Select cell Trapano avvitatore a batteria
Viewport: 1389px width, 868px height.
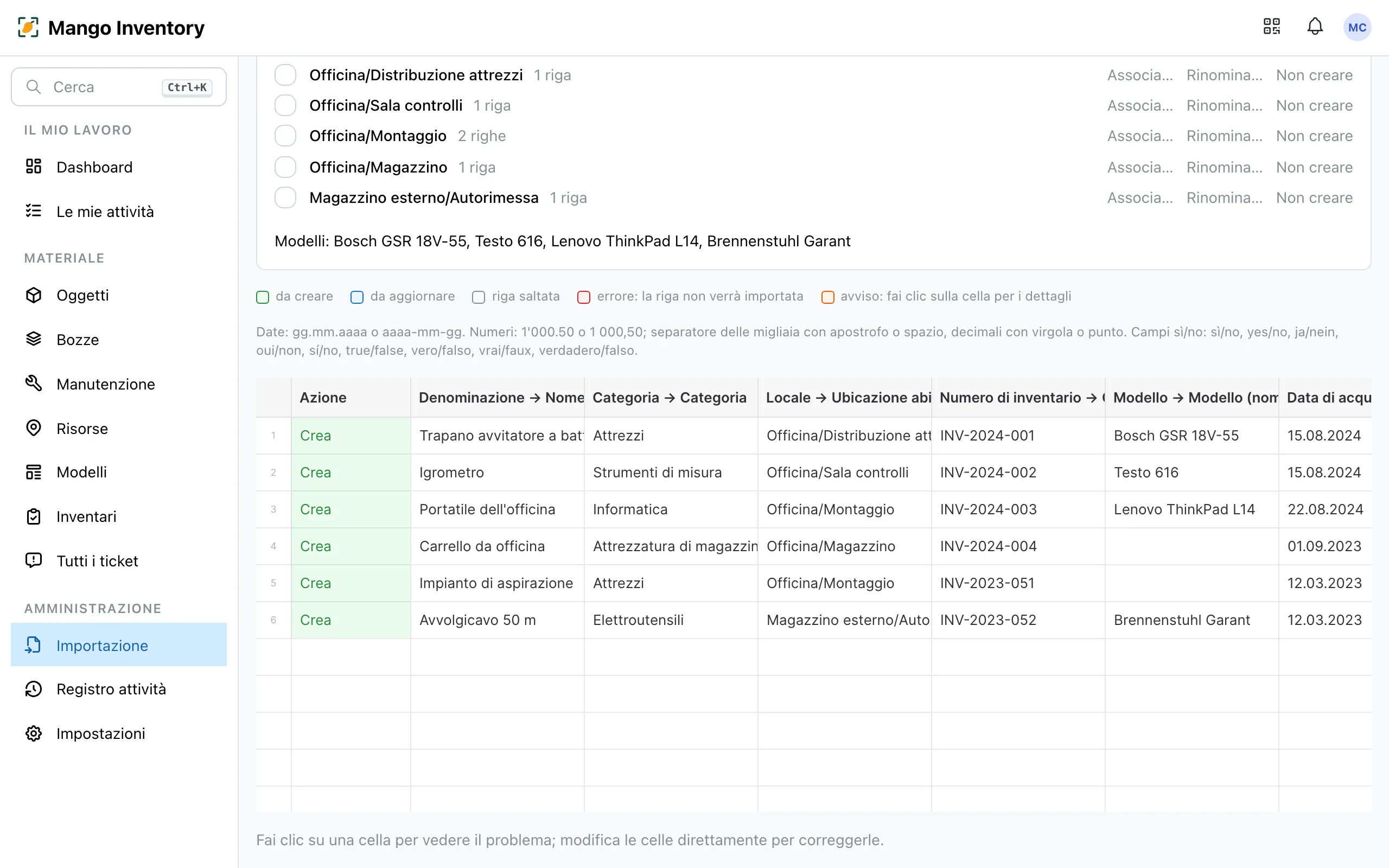click(x=497, y=436)
